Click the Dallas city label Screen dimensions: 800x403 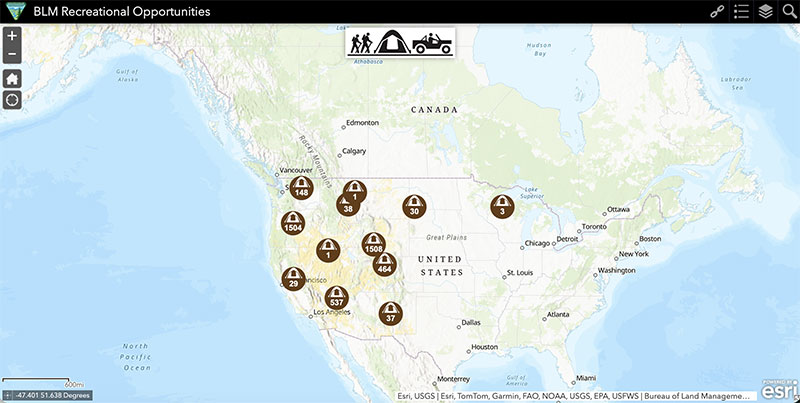471,322
